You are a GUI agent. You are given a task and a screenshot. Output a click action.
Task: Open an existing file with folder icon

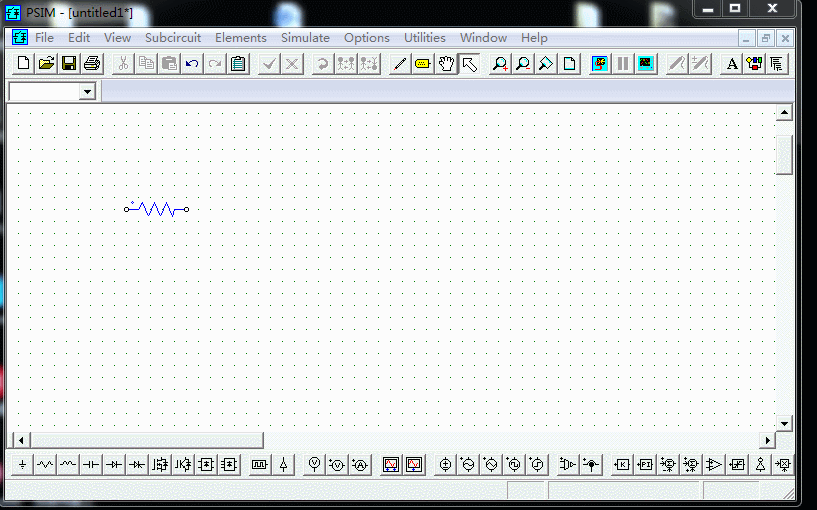[x=46, y=64]
